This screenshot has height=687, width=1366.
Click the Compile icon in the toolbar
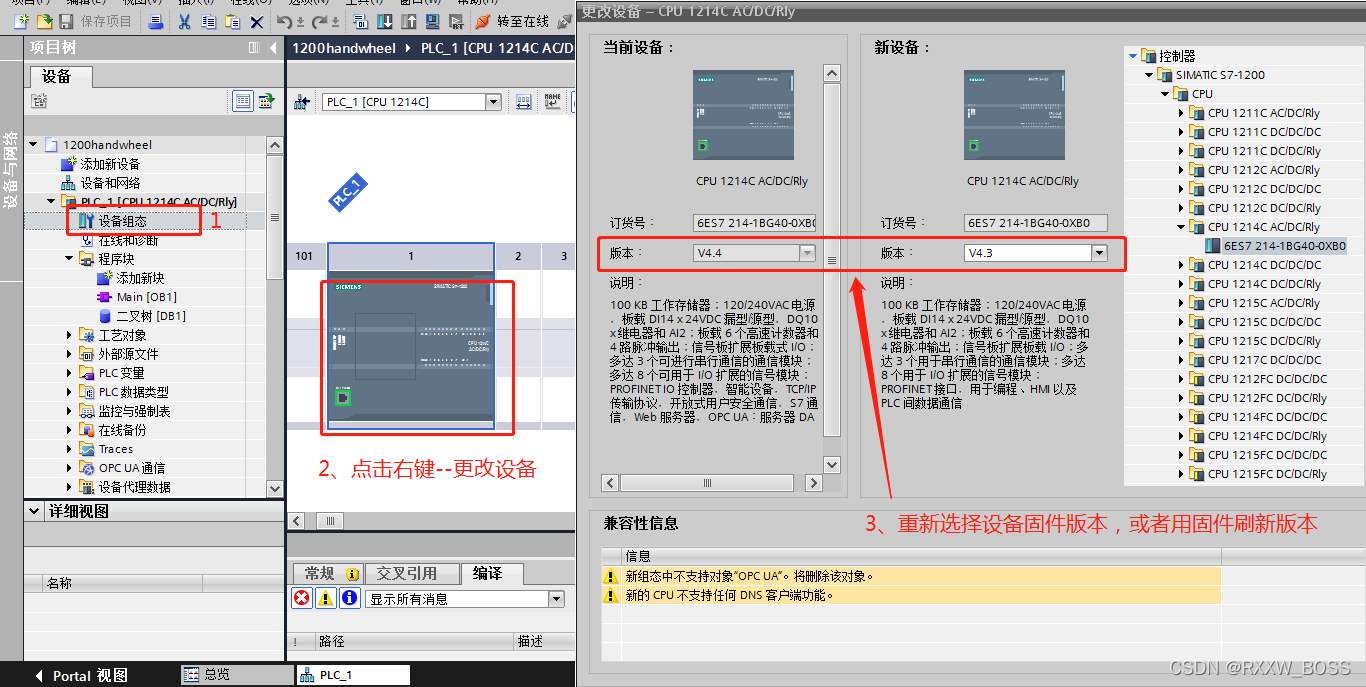click(360, 21)
